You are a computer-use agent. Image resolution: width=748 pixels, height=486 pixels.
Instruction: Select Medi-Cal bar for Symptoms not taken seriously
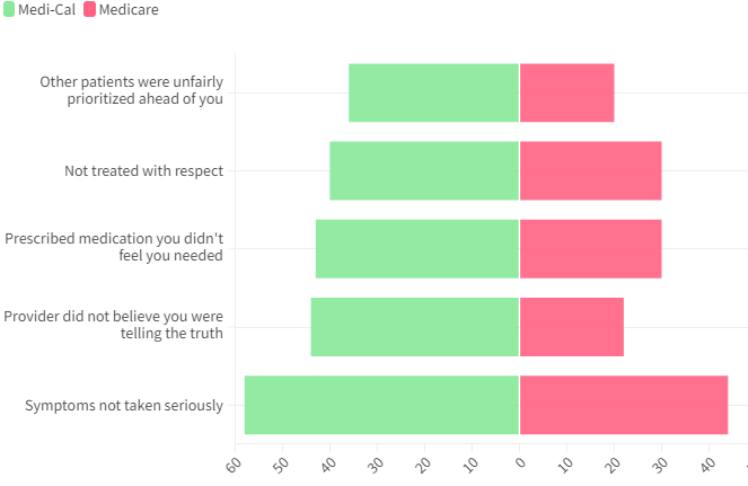click(x=381, y=405)
